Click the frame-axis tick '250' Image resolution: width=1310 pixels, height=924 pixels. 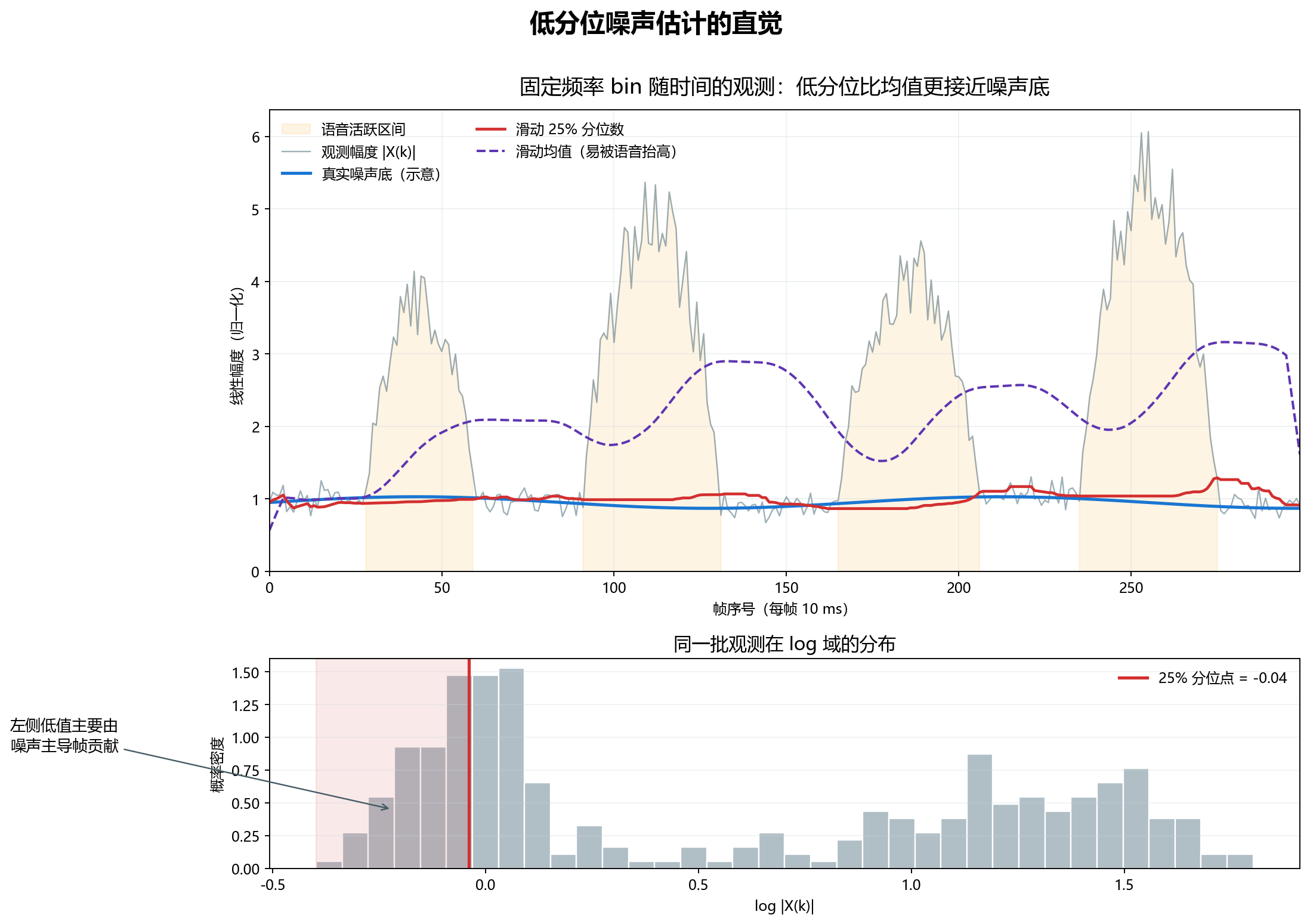1131,588
